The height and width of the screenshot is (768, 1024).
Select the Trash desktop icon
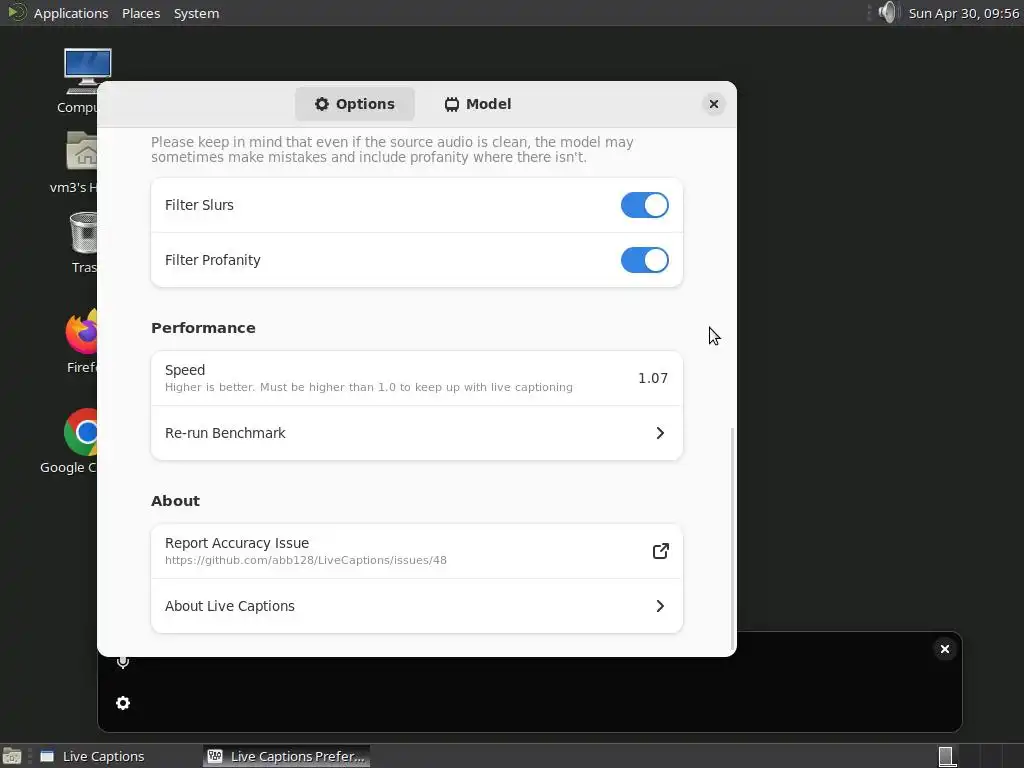tap(84, 242)
